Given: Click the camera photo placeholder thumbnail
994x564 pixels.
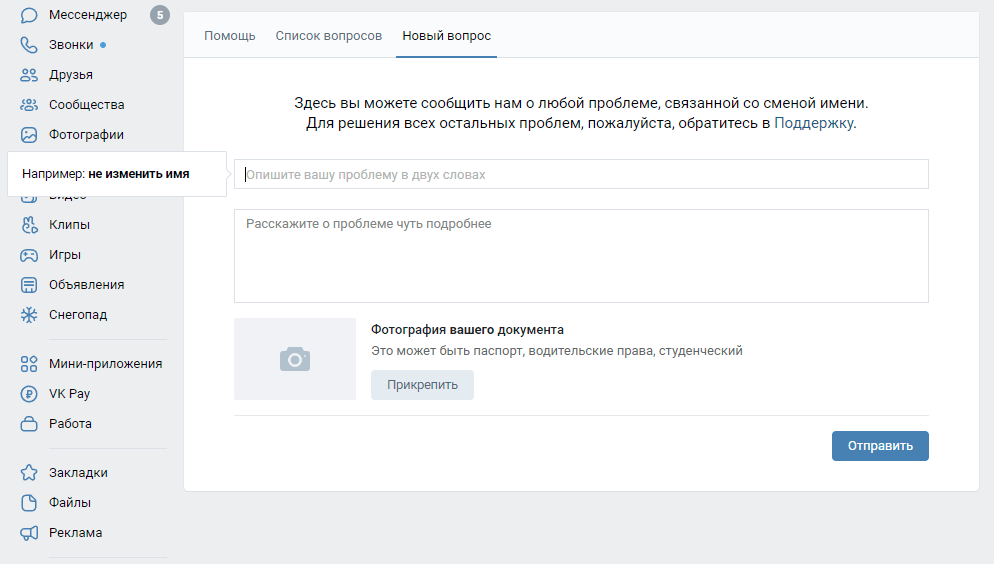Looking at the screenshot, I should coord(295,359).
